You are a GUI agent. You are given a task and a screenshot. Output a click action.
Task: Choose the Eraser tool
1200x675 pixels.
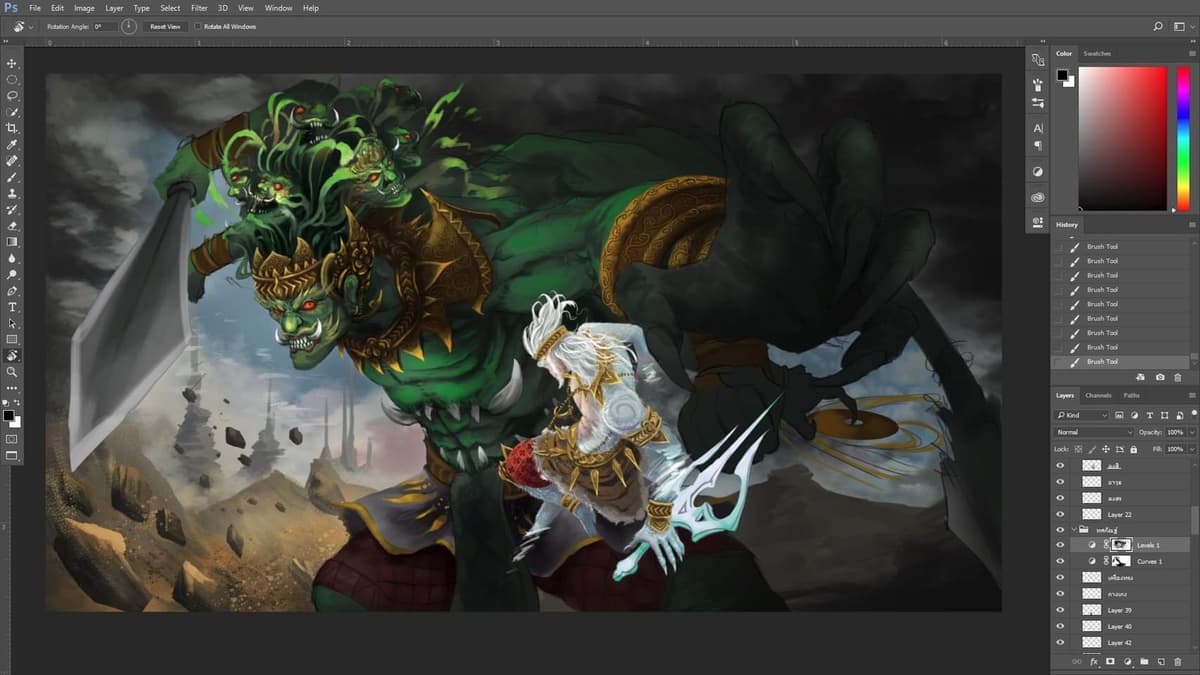(12, 226)
